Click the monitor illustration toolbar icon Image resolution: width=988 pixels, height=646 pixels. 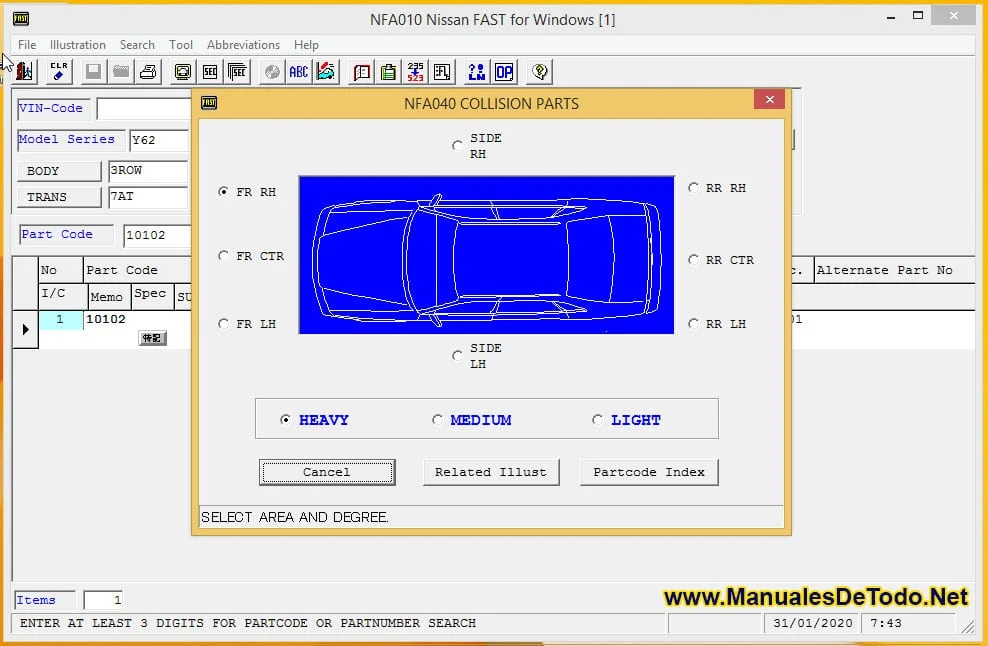183,72
